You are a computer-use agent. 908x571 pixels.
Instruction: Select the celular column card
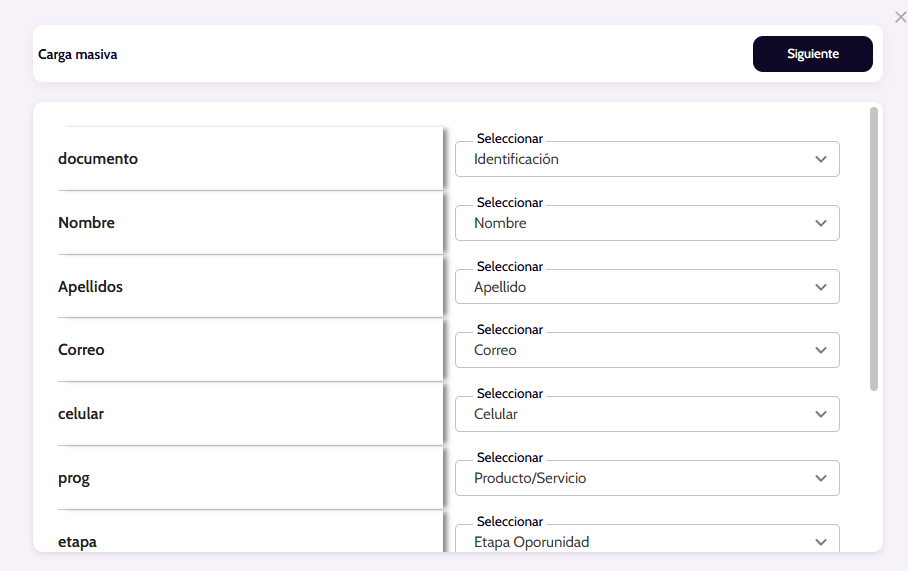coord(250,414)
